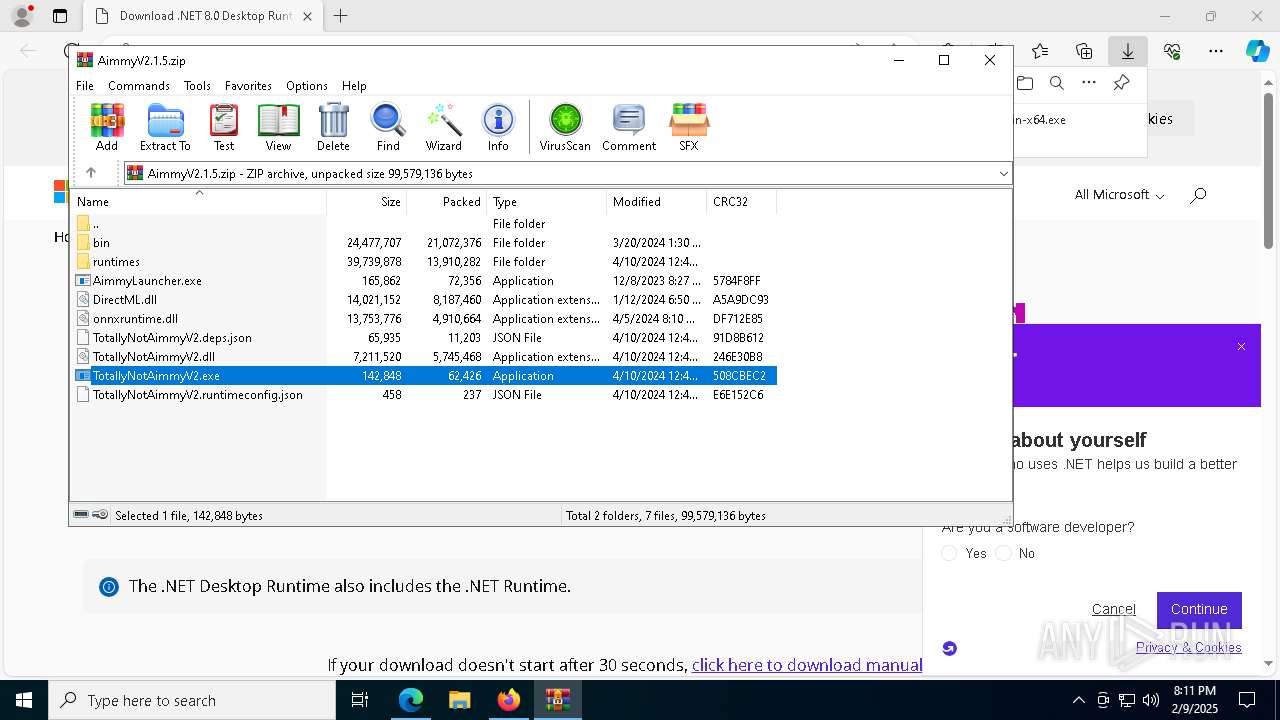Go up one folder level arrow
The image size is (1280, 720).
coord(91,173)
